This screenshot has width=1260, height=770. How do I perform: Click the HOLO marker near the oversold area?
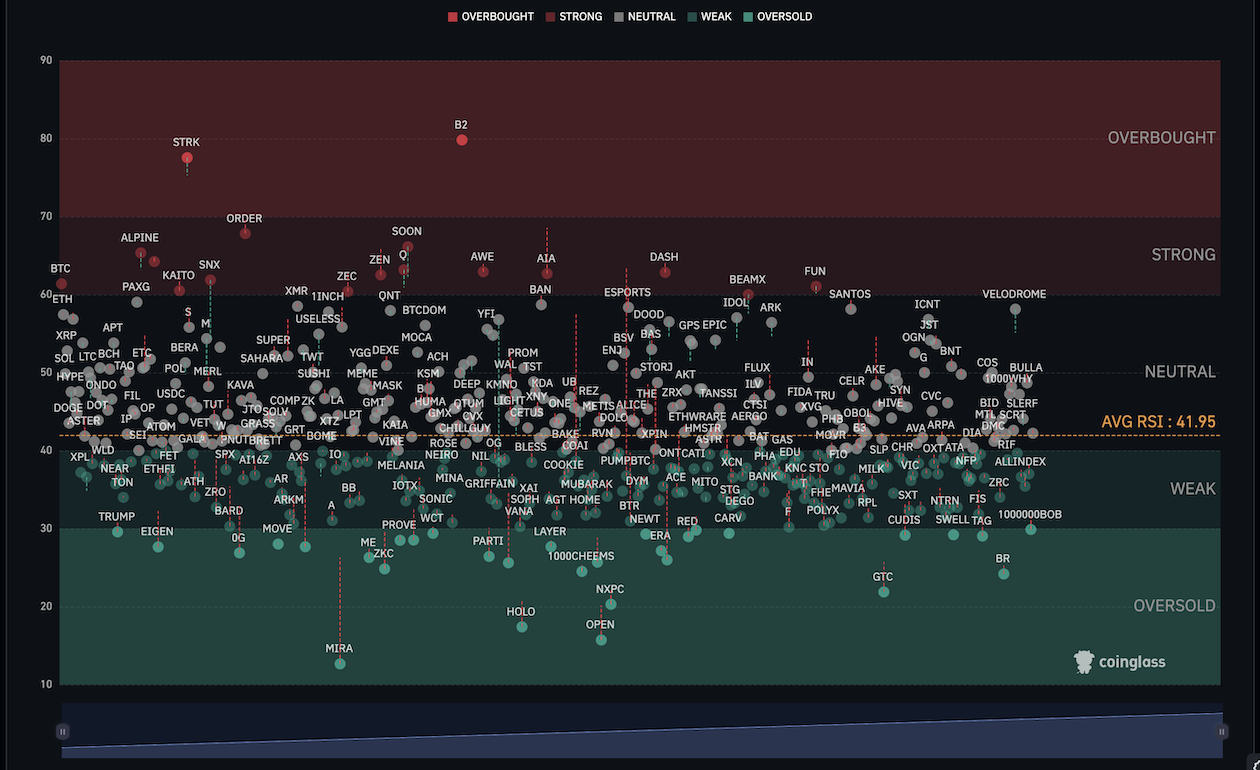click(x=521, y=626)
